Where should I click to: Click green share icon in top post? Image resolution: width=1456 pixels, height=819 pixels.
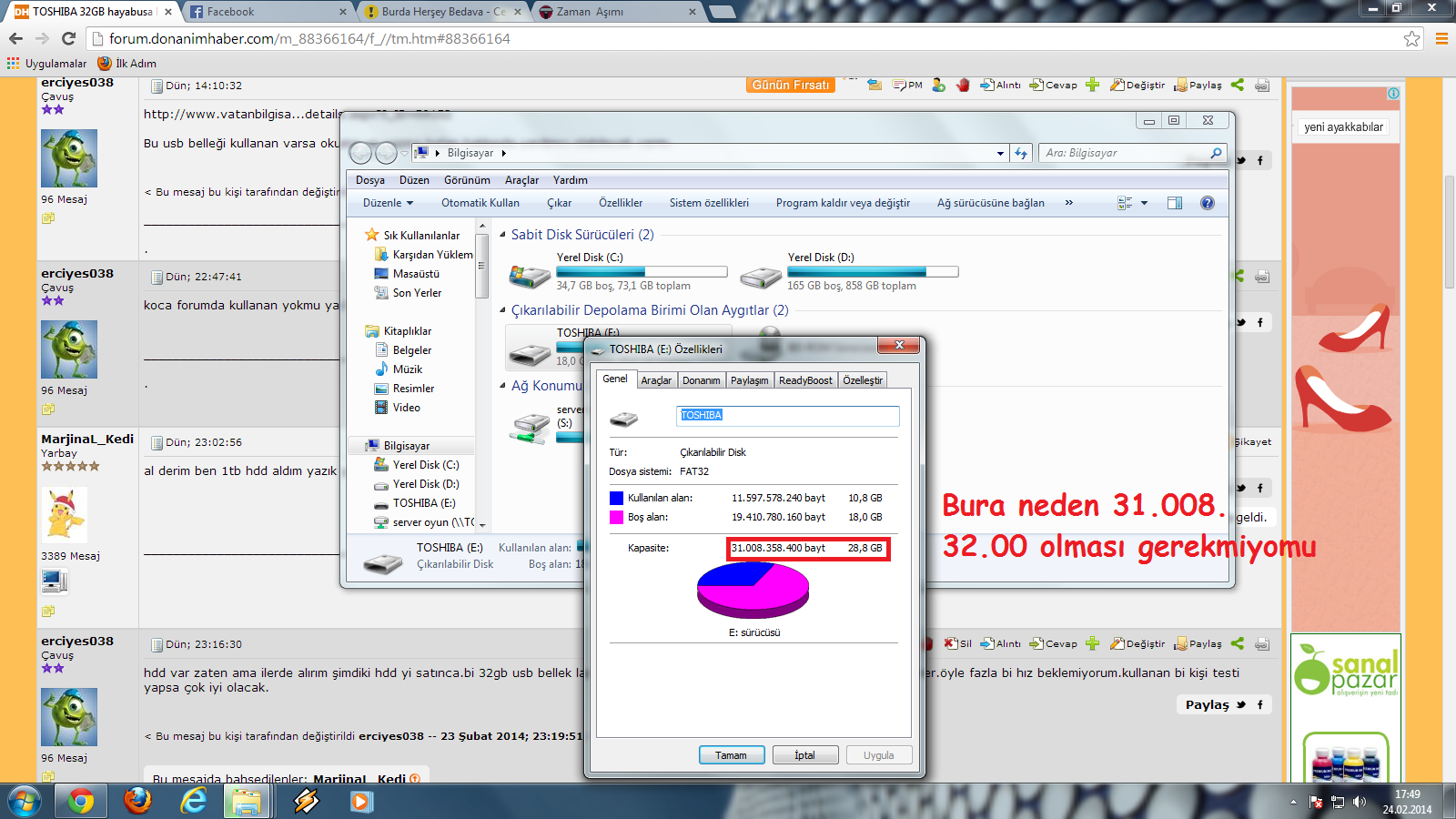pyautogui.click(x=1237, y=85)
